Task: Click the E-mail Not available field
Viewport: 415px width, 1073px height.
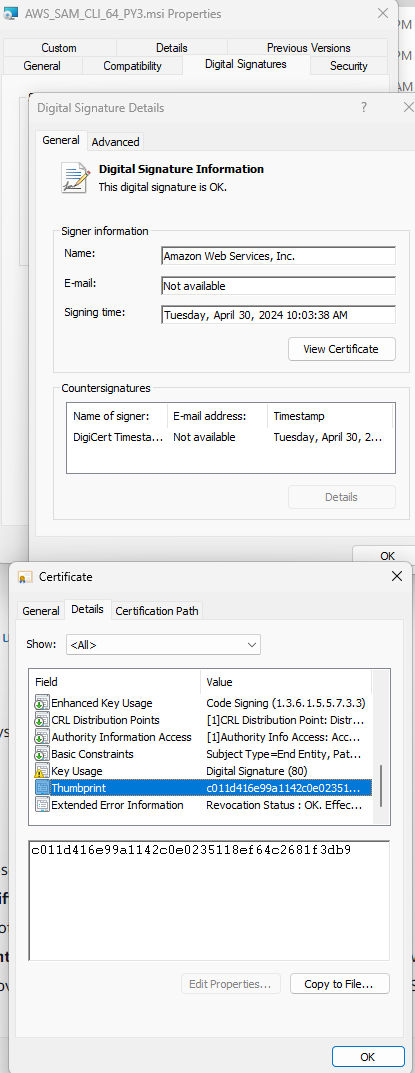Action: coord(279,285)
